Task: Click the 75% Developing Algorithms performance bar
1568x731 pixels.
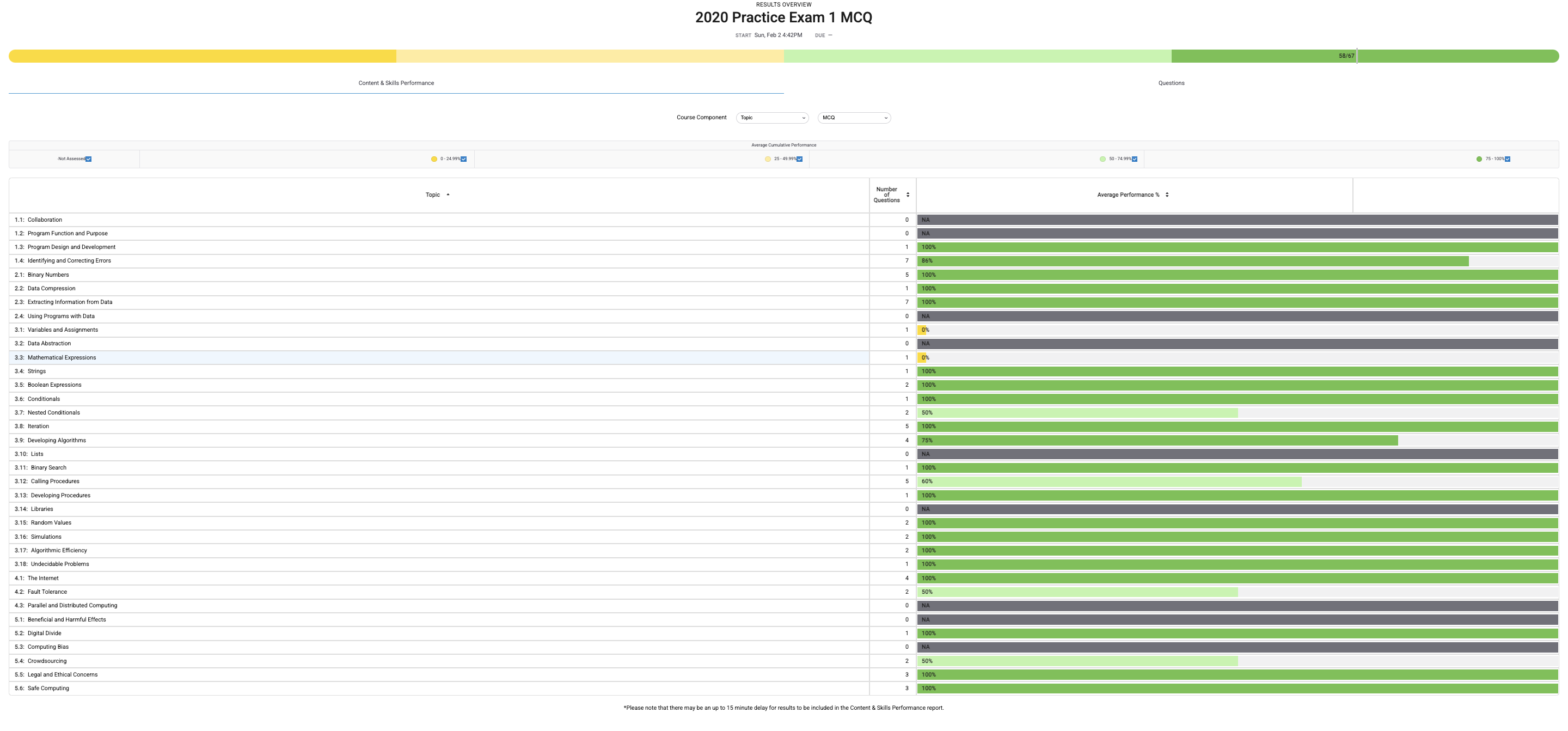Action: tap(1156, 441)
